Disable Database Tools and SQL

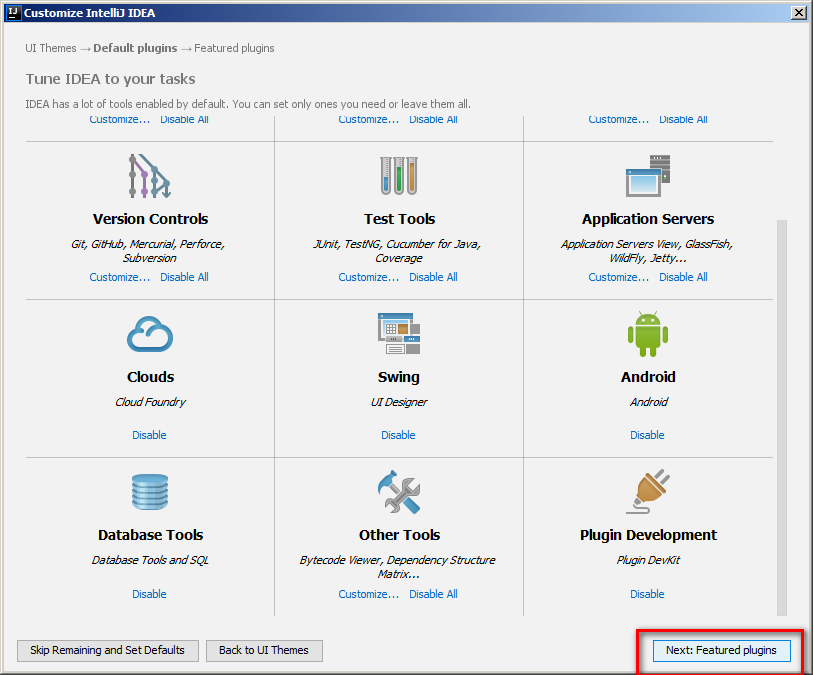[x=149, y=594]
